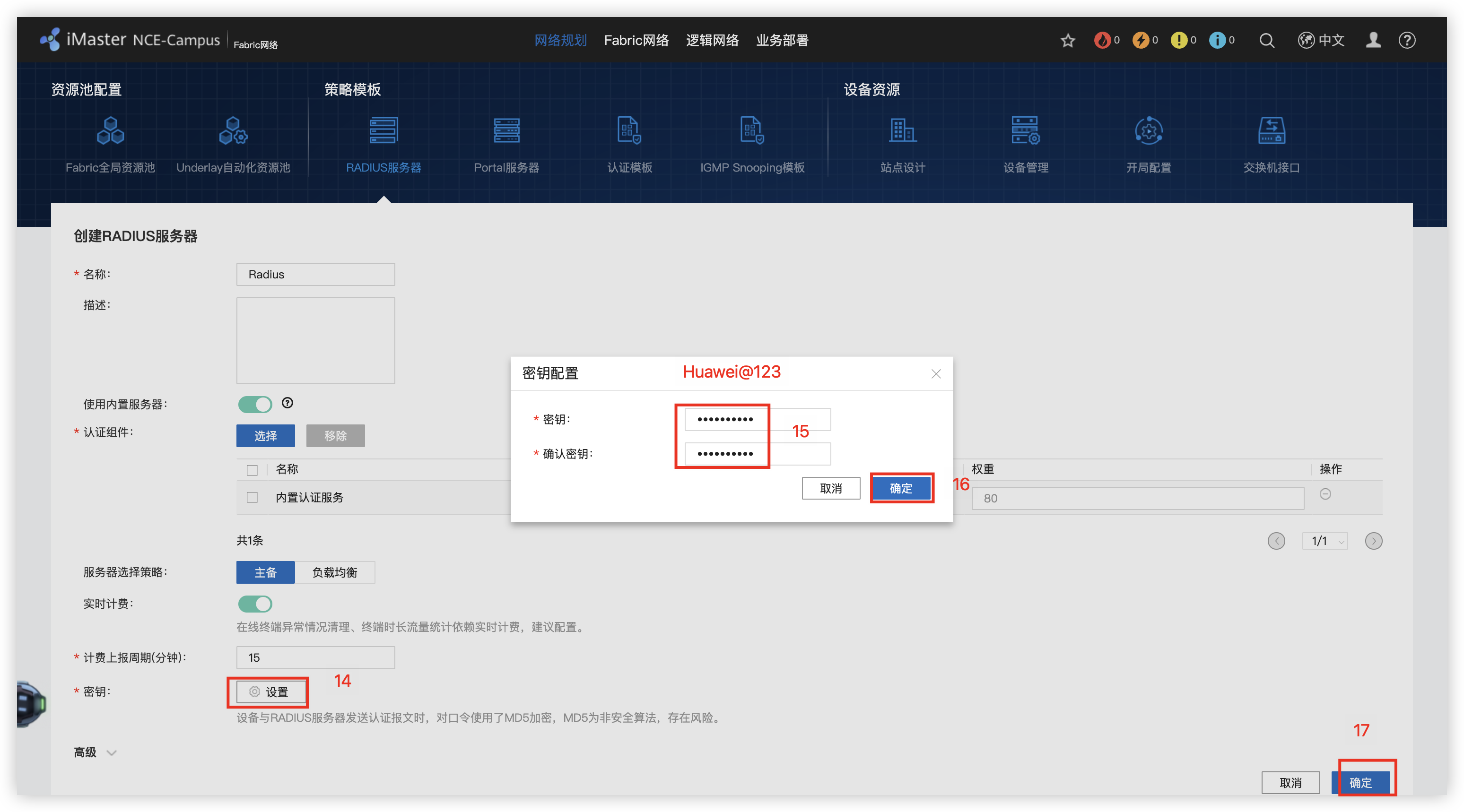Click the 名称 field containing Radius
Image resolution: width=1464 pixels, height=812 pixels.
click(315, 275)
